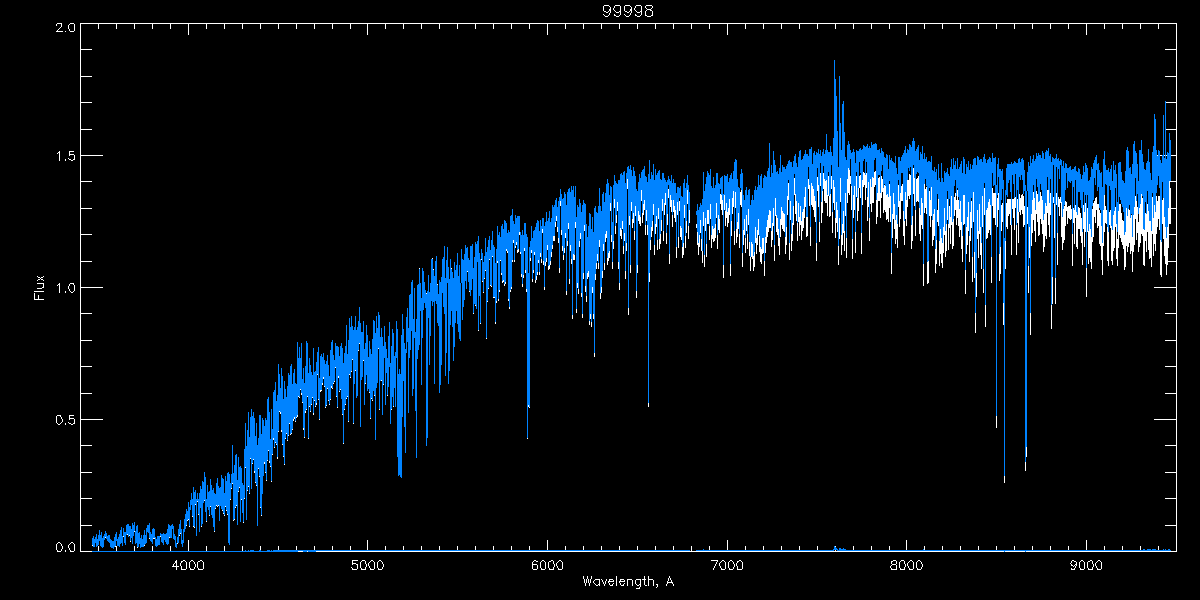1200x600 pixels.
Task: Click the deepest absorption line bottom near 8500
Action: click(1004, 480)
